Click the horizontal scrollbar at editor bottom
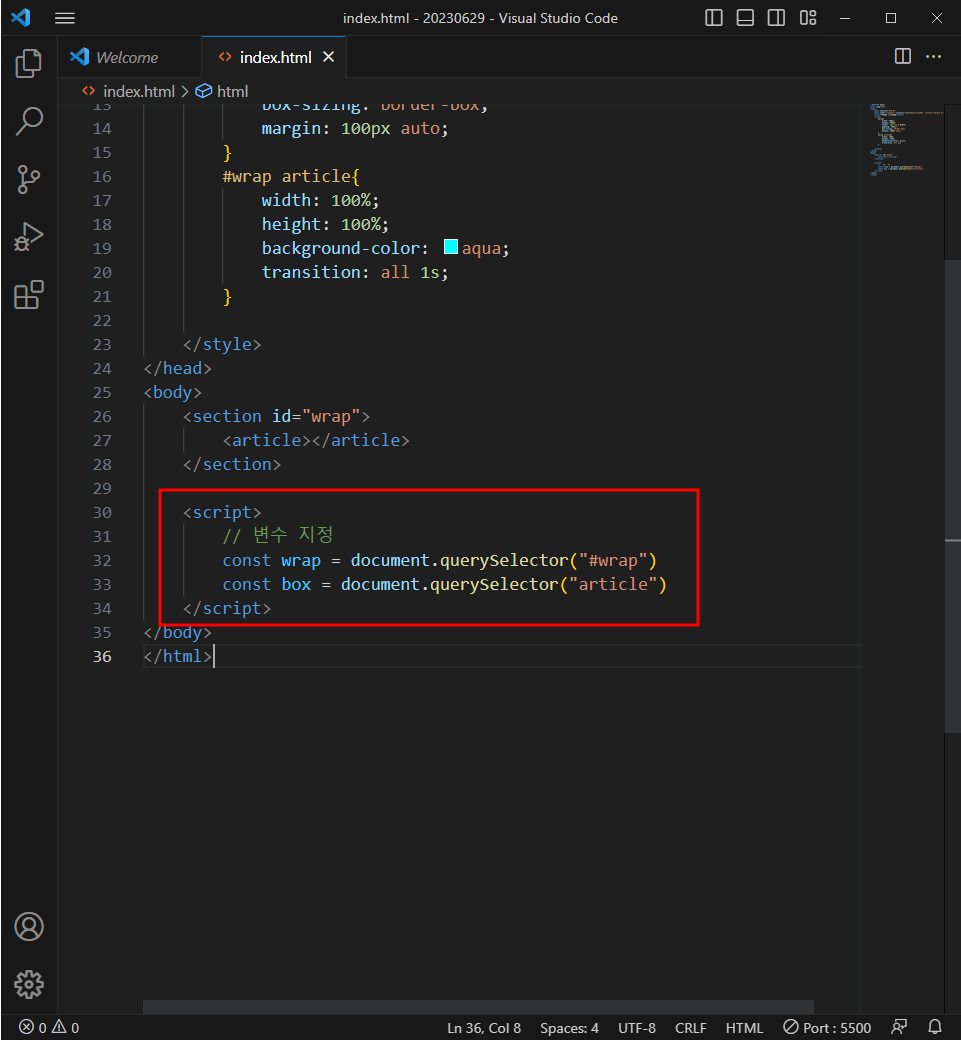 (478, 1007)
